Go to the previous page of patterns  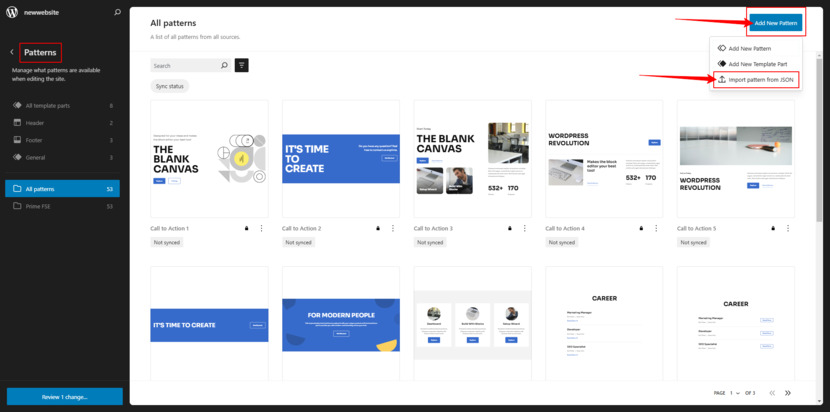[x=772, y=393]
